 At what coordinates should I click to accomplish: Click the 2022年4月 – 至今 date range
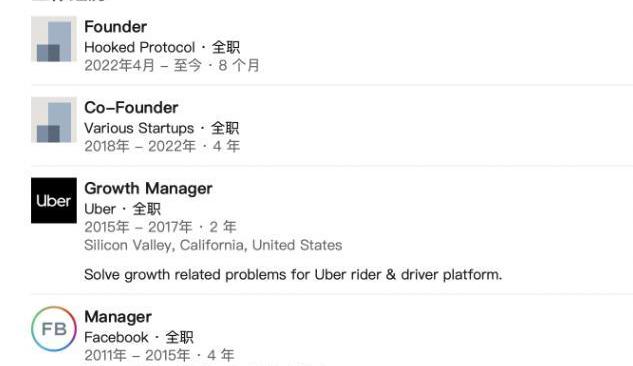[x=143, y=65]
